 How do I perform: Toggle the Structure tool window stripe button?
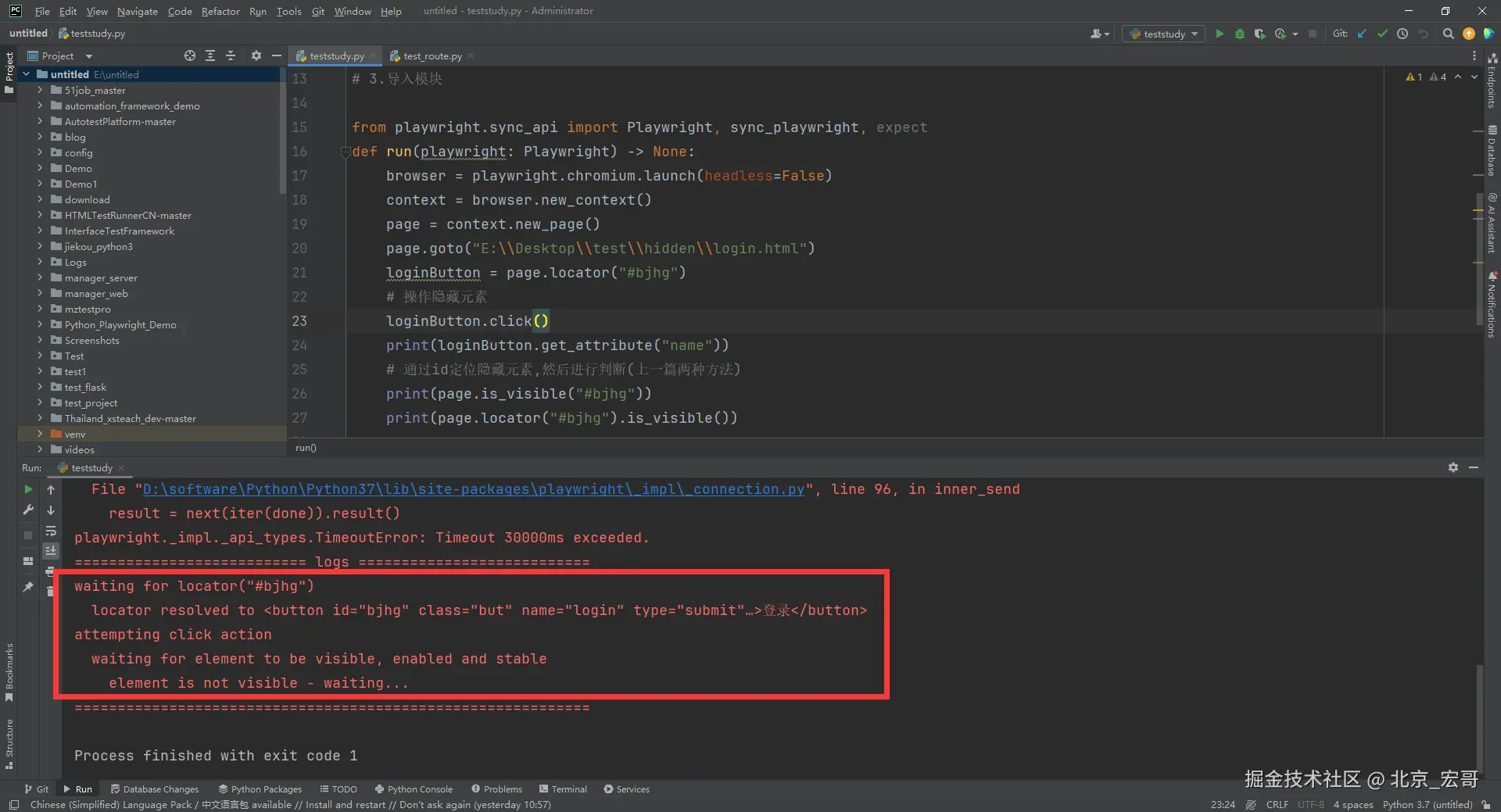tap(9, 744)
